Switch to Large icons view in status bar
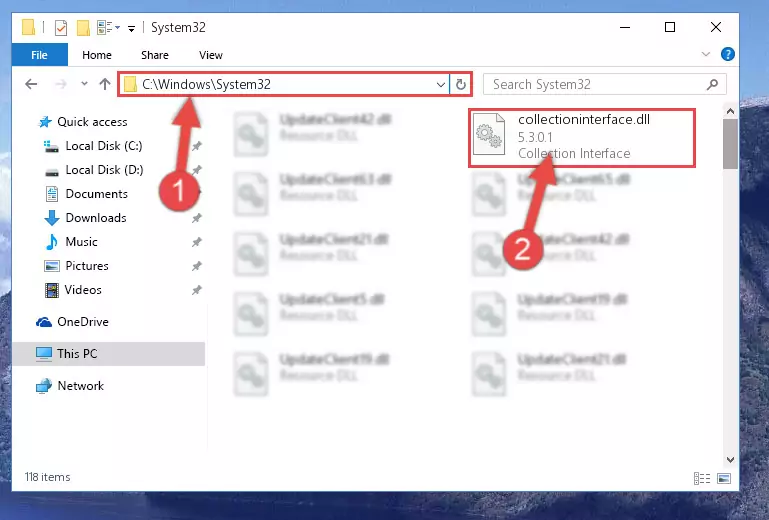Image resolution: width=769 pixels, height=520 pixels. [x=724, y=478]
